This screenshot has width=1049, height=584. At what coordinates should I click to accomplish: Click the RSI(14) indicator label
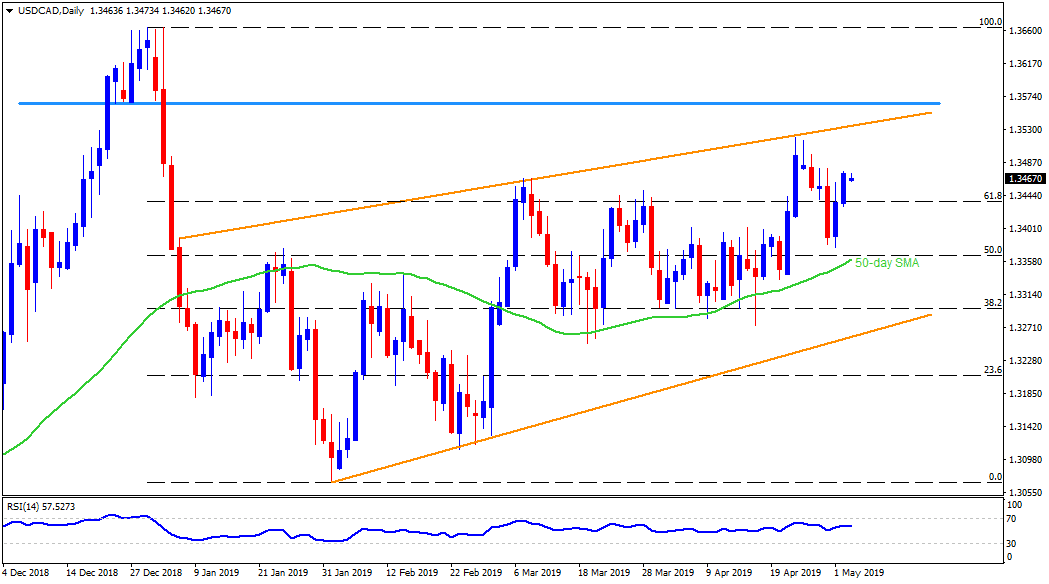click(25, 505)
